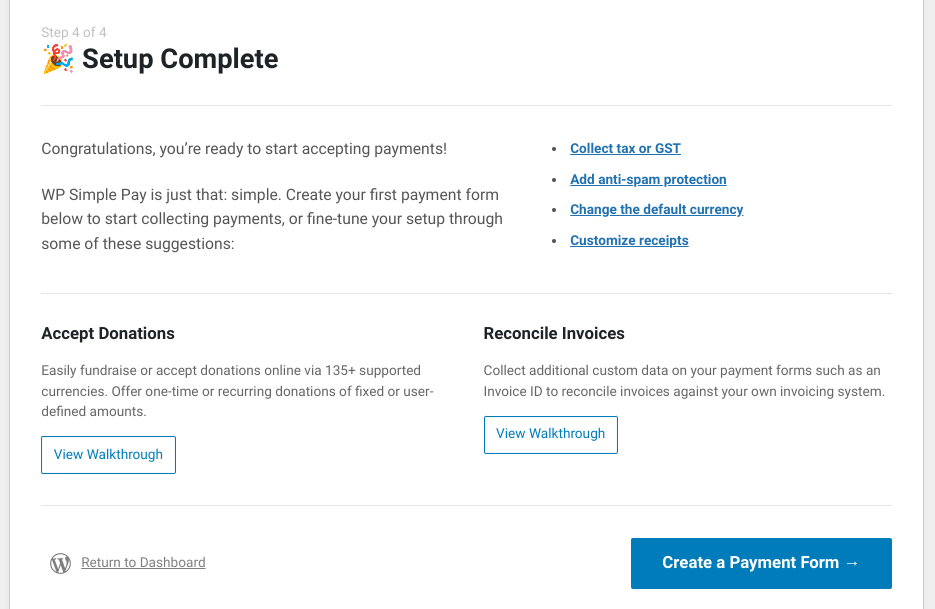Return to Dashboard via the footer link
The height and width of the screenshot is (609, 935).
point(143,562)
